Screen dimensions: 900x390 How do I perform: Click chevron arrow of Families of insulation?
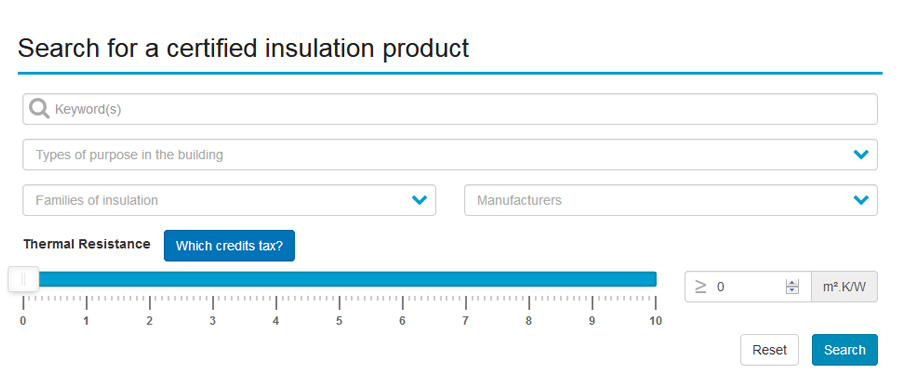click(x=420, y=200)
